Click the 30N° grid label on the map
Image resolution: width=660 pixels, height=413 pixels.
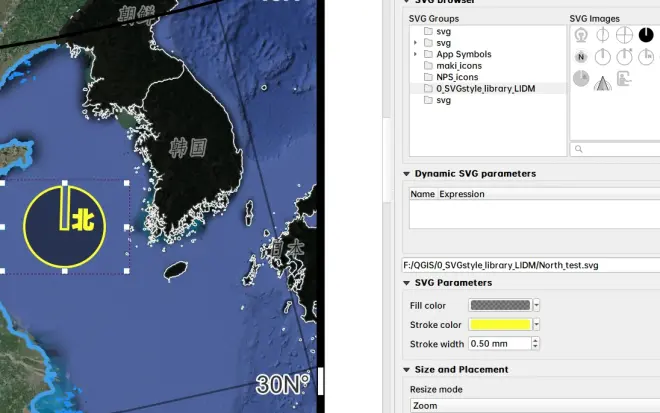(282, 384)
